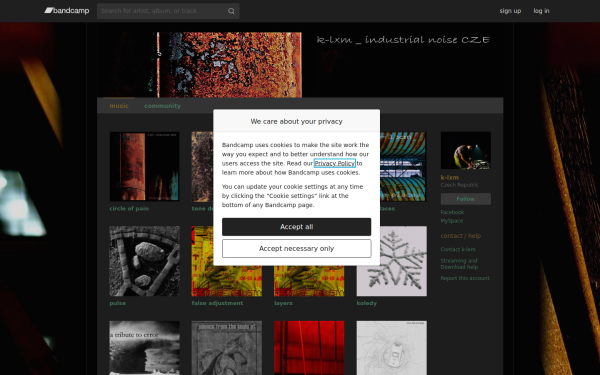Click Contact k-lxm
This screenshot has width=600, height=375.
tap(458, 249)
